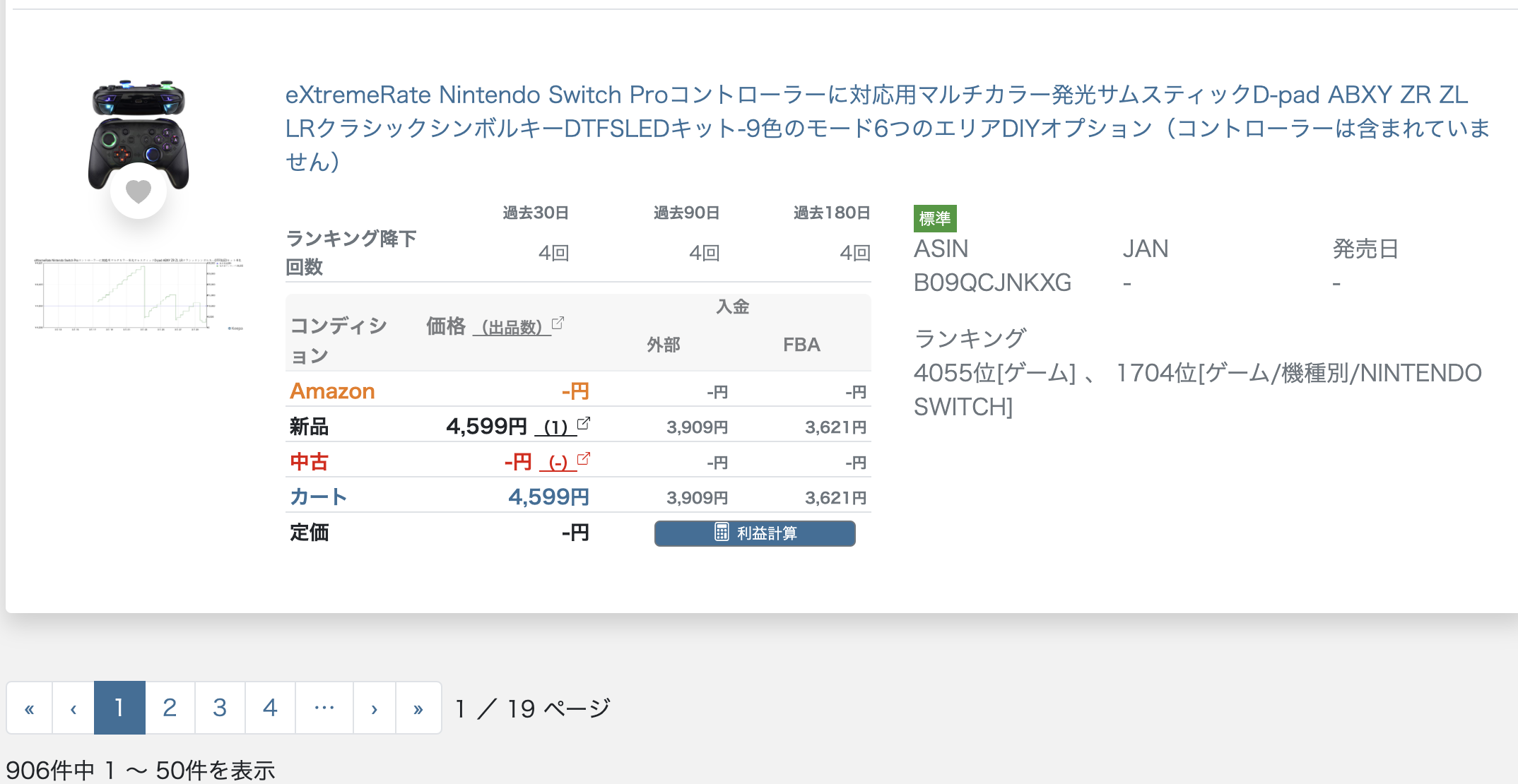Click the 入金 column header
The image size is (1518, 784).
[x=732, y=307]
